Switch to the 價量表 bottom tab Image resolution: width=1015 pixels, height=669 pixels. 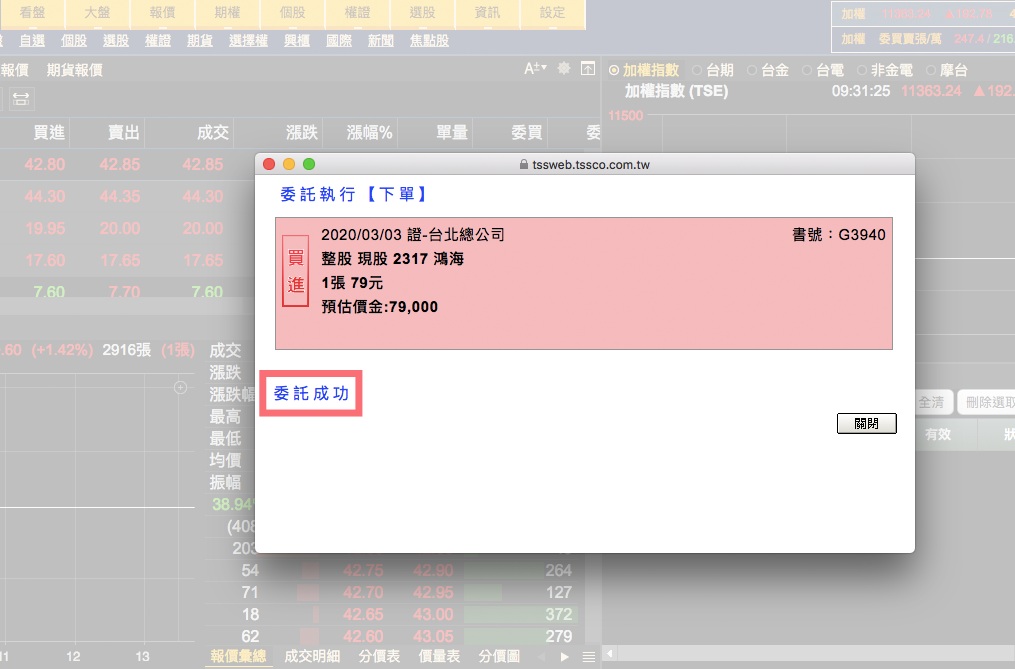439,656
